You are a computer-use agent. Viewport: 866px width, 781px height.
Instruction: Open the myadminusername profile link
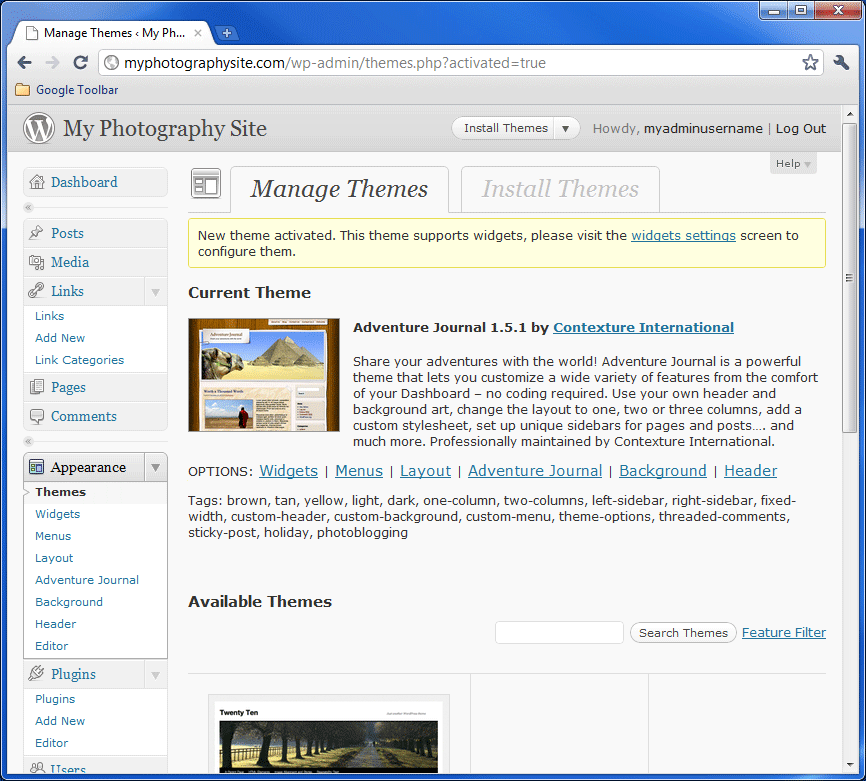coord(703,128)
